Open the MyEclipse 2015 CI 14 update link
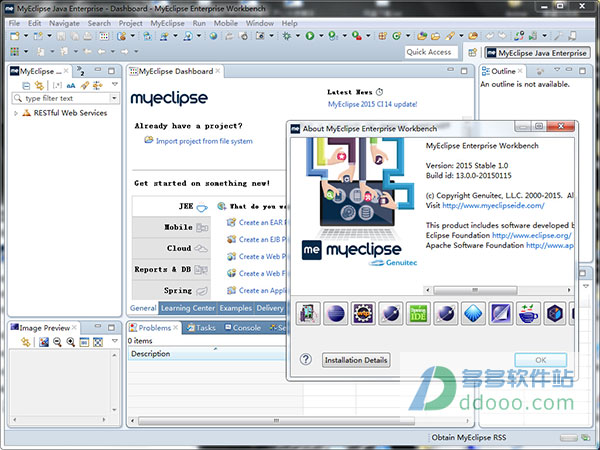This screenshot has height=450, width=600. tap(373, 104)
